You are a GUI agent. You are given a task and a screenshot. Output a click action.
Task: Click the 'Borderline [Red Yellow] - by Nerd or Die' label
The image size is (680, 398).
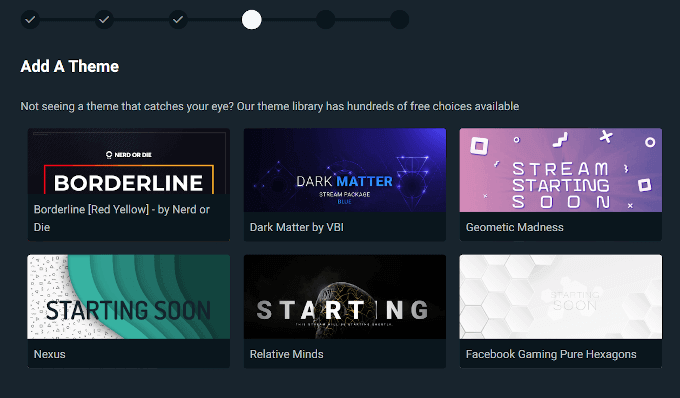(x=122, y=218)
